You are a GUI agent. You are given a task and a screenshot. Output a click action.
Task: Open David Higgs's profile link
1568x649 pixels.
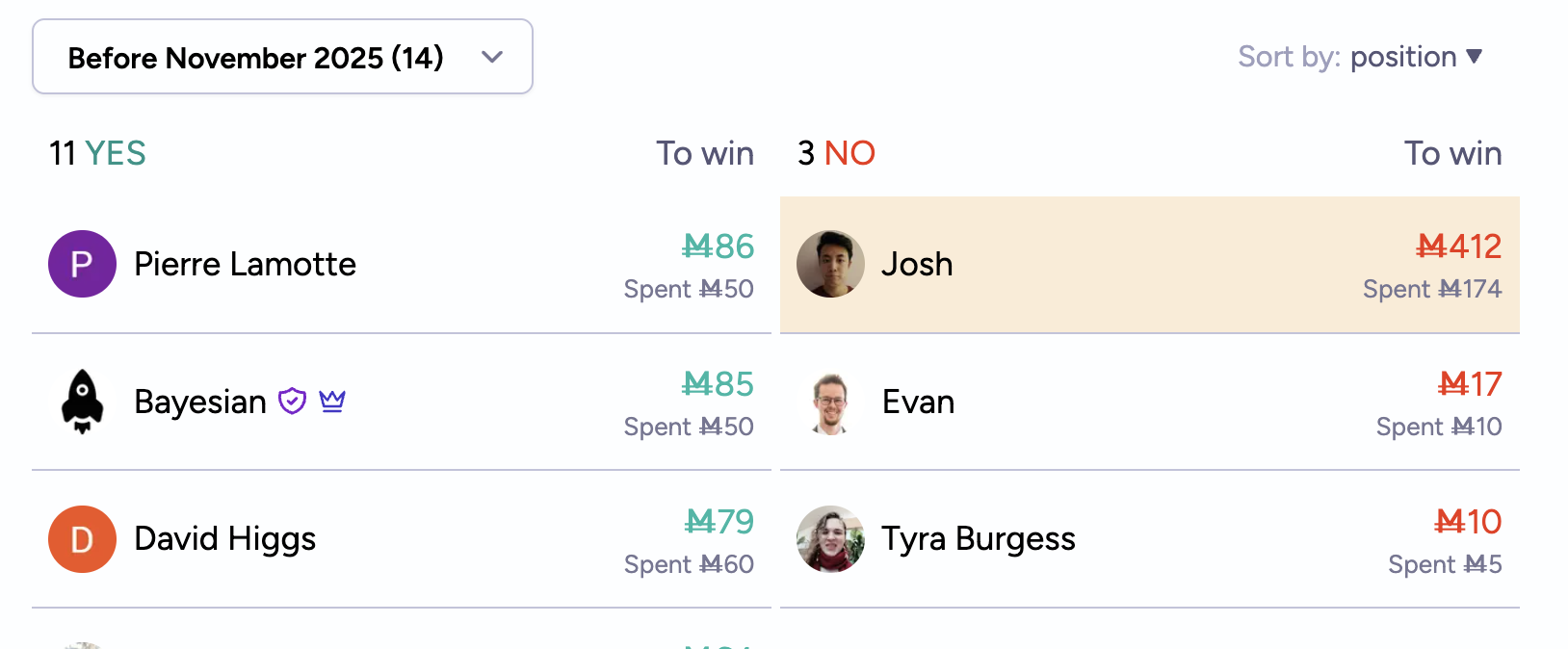[x=224, y=539]
